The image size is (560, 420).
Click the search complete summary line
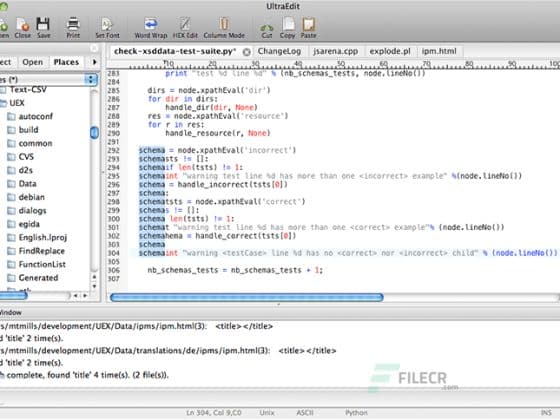coord(84,375)
